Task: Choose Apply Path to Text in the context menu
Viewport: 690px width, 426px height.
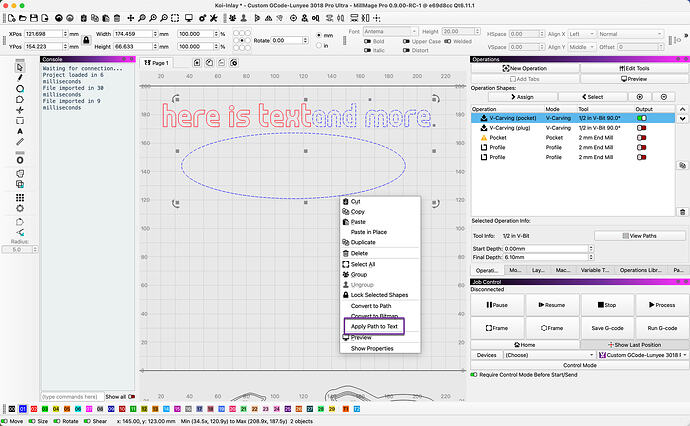Action: click(x=374, y=327)
